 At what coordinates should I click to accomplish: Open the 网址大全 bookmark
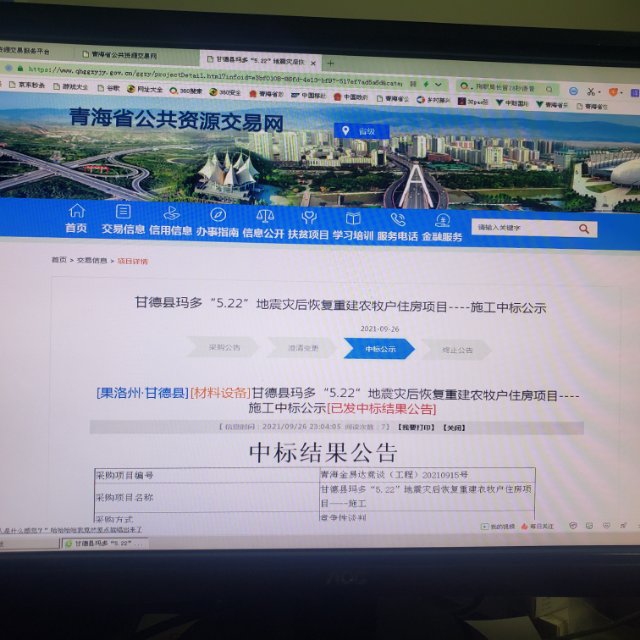pyautogui.click(x=144, y=89)
